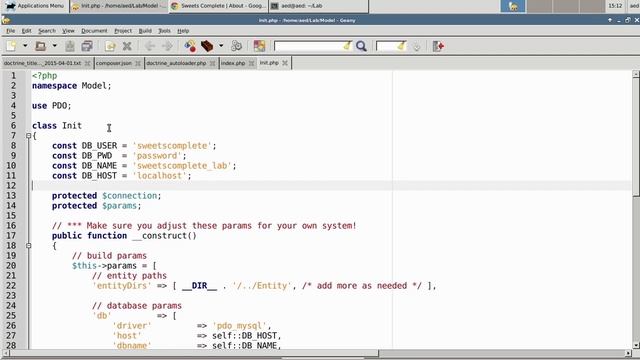Open the Build menu
640x360 pixels.
tap(145, 31)
